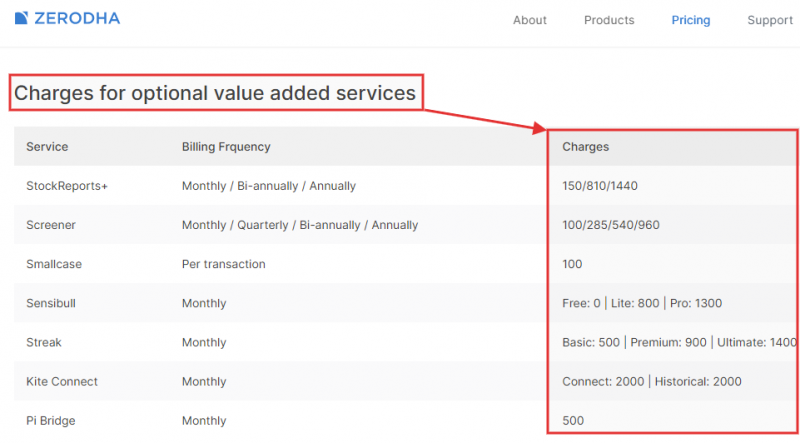Select the 'Charges for optional value added services' heading
The width and height of the screenshot is (800, 443).
215,93
